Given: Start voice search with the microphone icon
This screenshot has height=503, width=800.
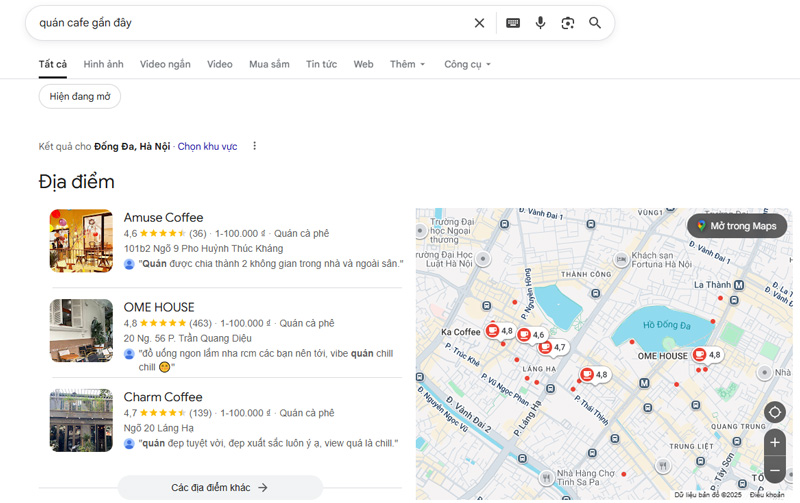Looking at the screenshot, I should (x=540, y=23).
